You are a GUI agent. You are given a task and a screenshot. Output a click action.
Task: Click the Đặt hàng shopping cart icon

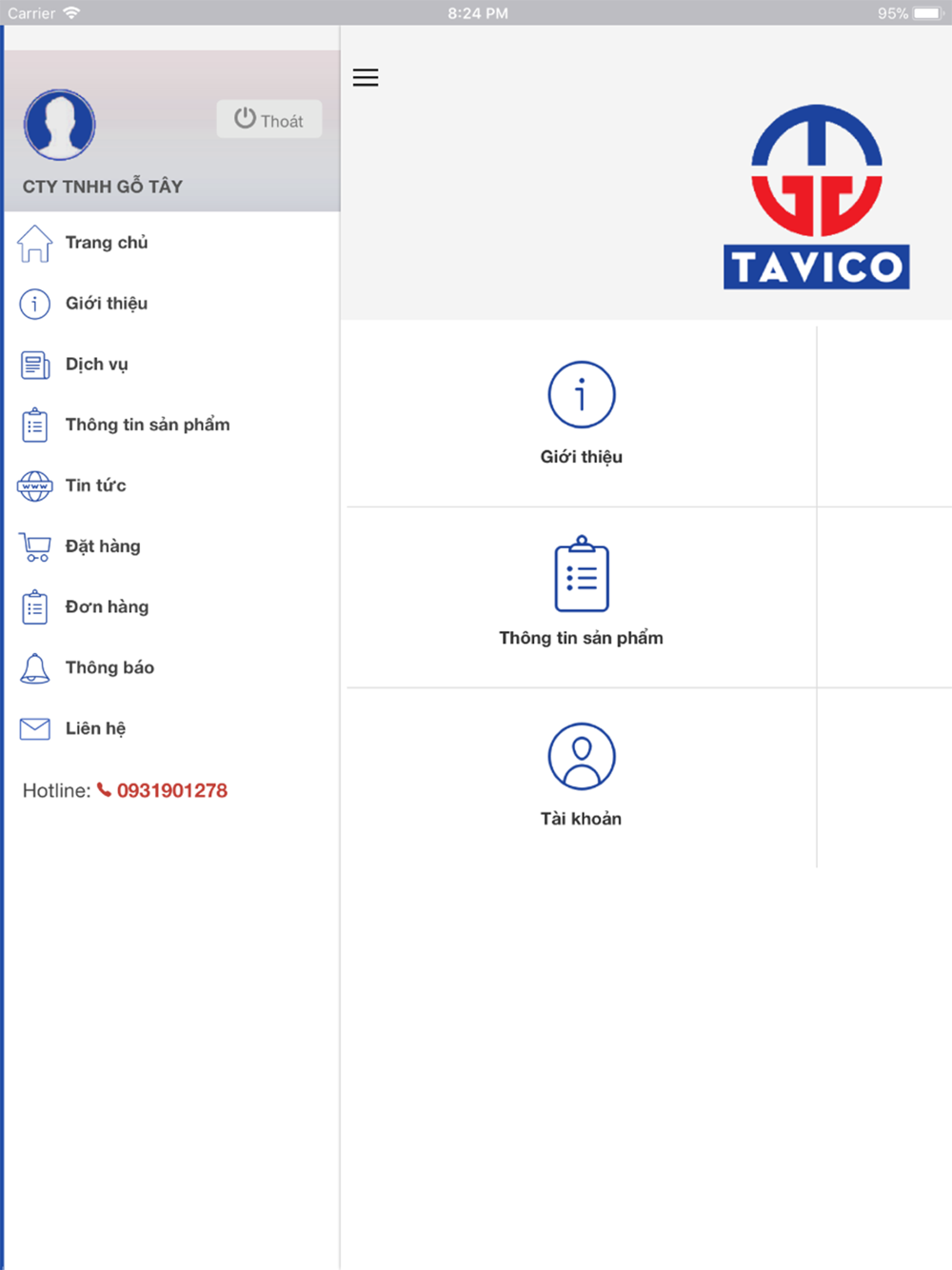[x=35, y=546]
